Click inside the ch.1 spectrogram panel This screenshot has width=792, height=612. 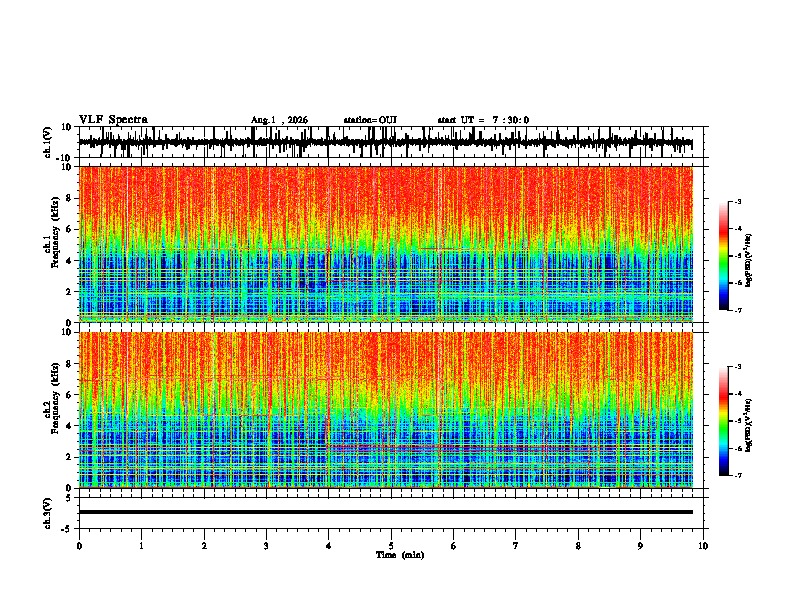pos(386,244)
